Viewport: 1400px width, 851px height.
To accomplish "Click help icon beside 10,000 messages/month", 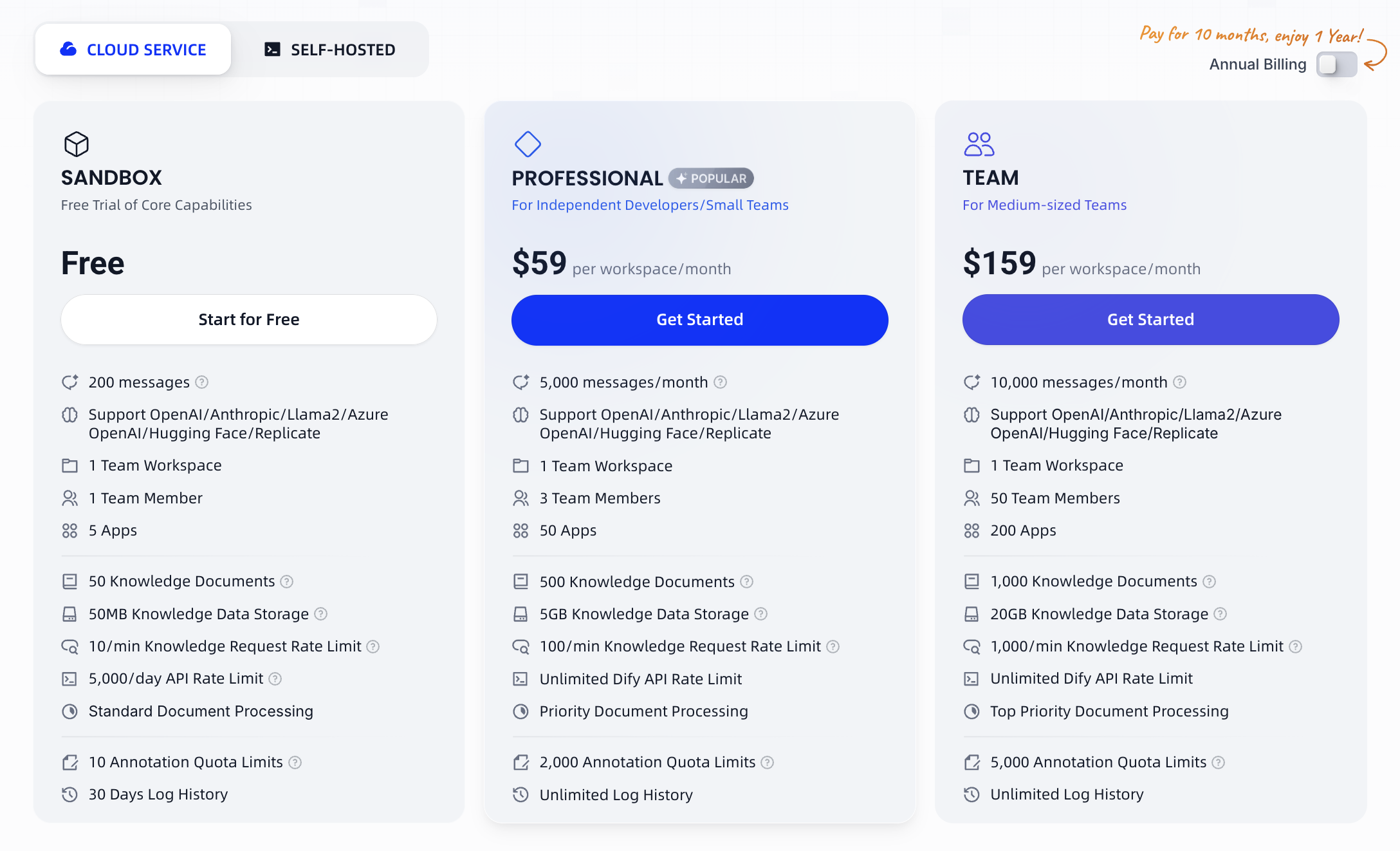I will [1180, 382].
